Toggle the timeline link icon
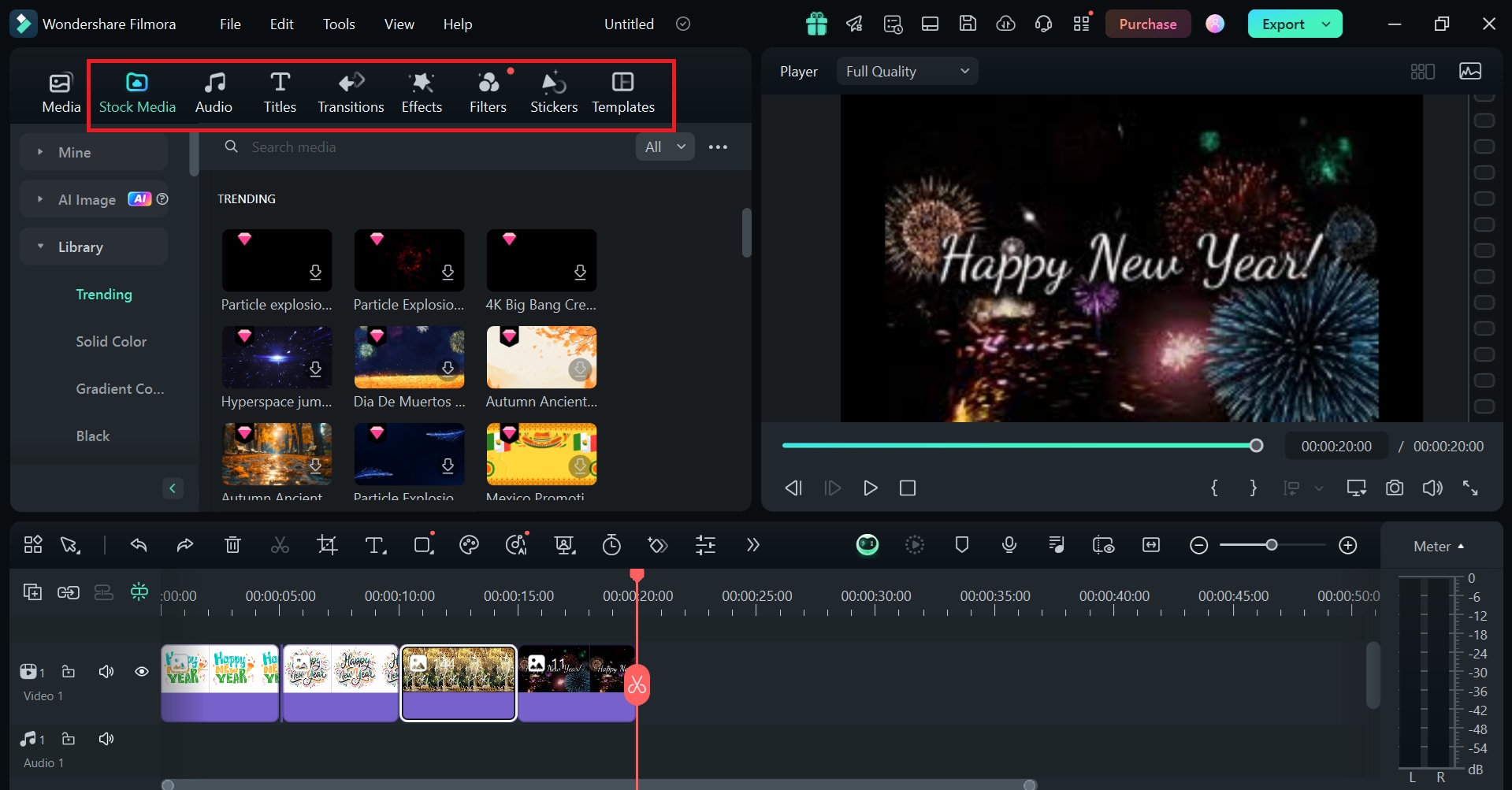The image size is (1512, 790). [x=69, y=592]
